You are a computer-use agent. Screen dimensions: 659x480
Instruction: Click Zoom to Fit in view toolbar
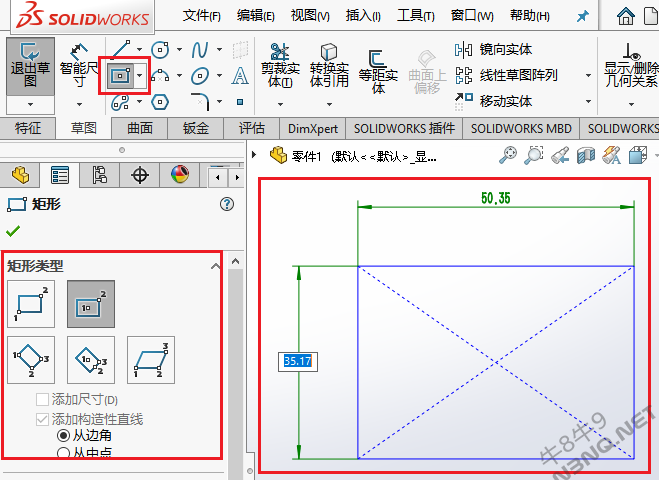click(x=508, y=156)
